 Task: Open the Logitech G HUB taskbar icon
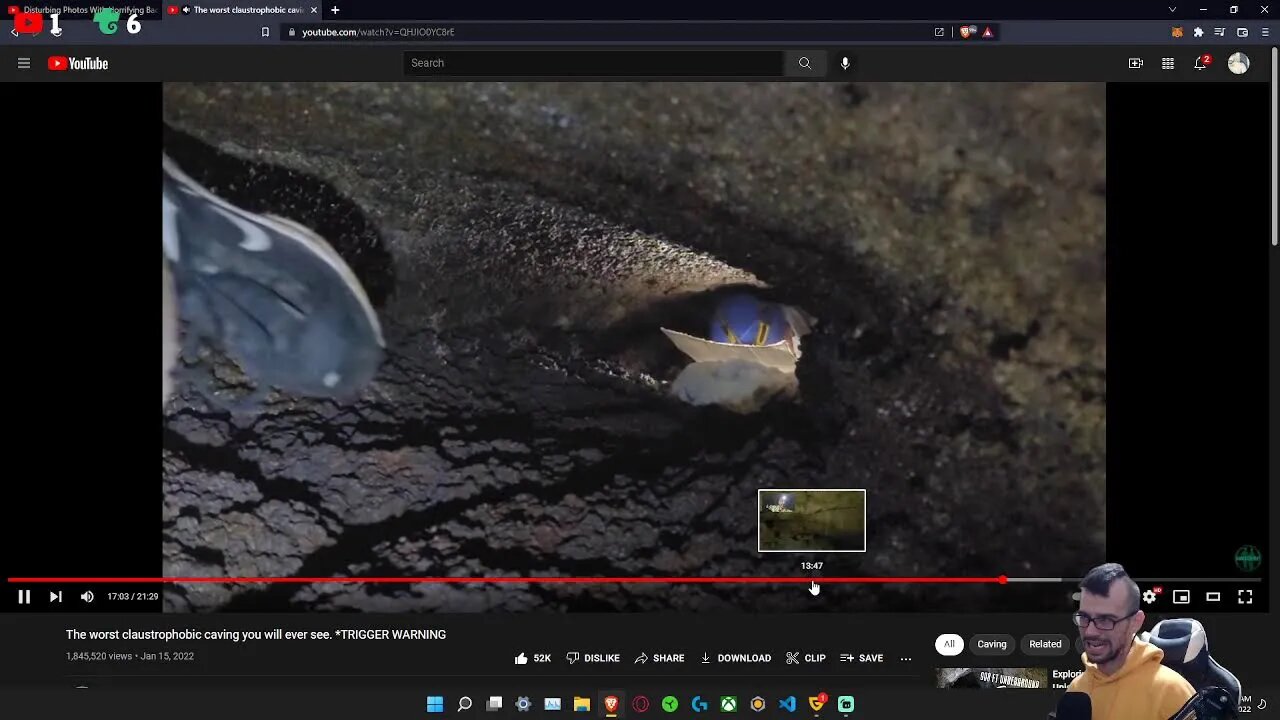[699, 704]
